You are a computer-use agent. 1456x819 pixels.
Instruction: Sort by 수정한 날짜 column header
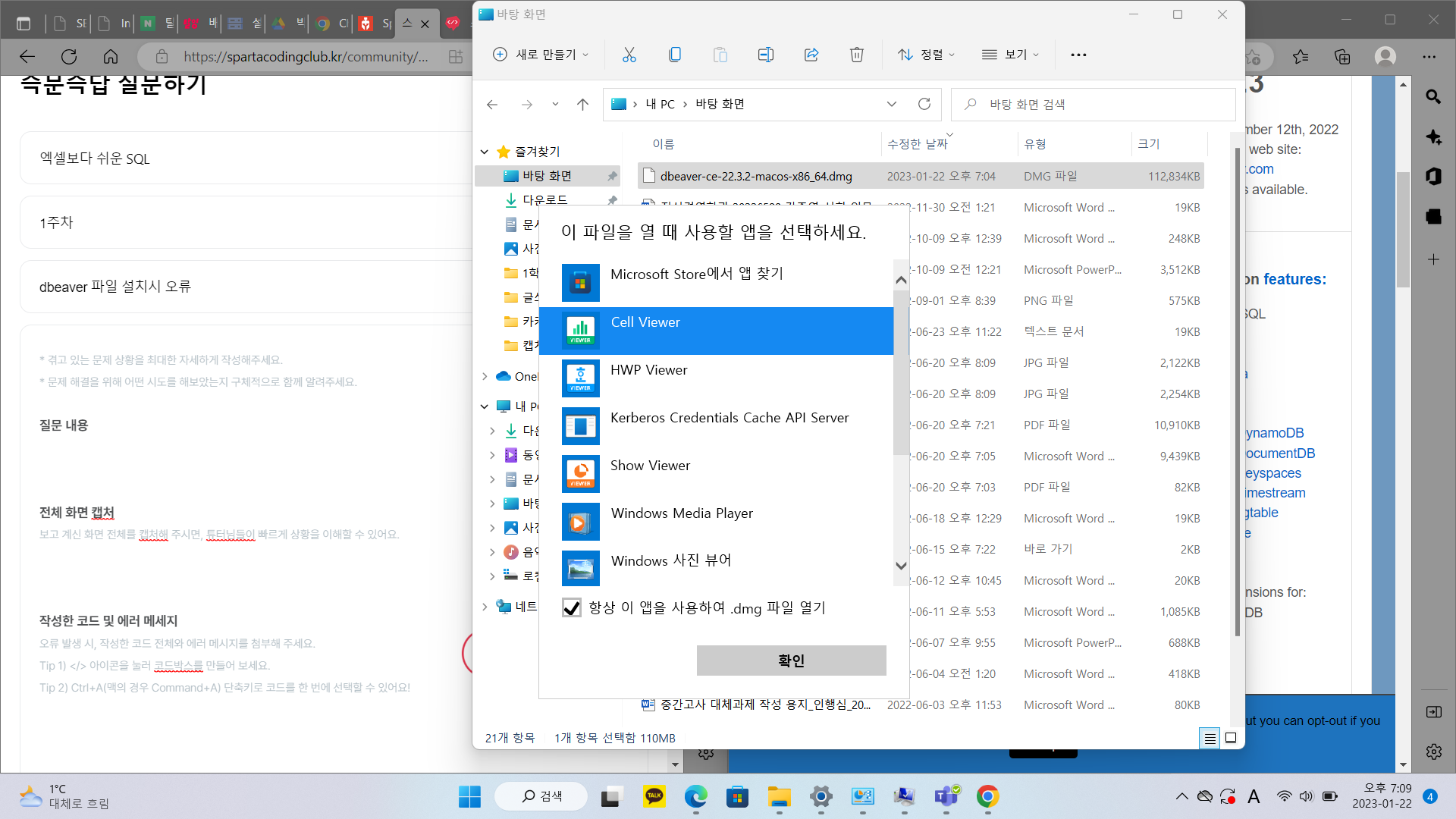pyautogui.click(x=918, y=144)
